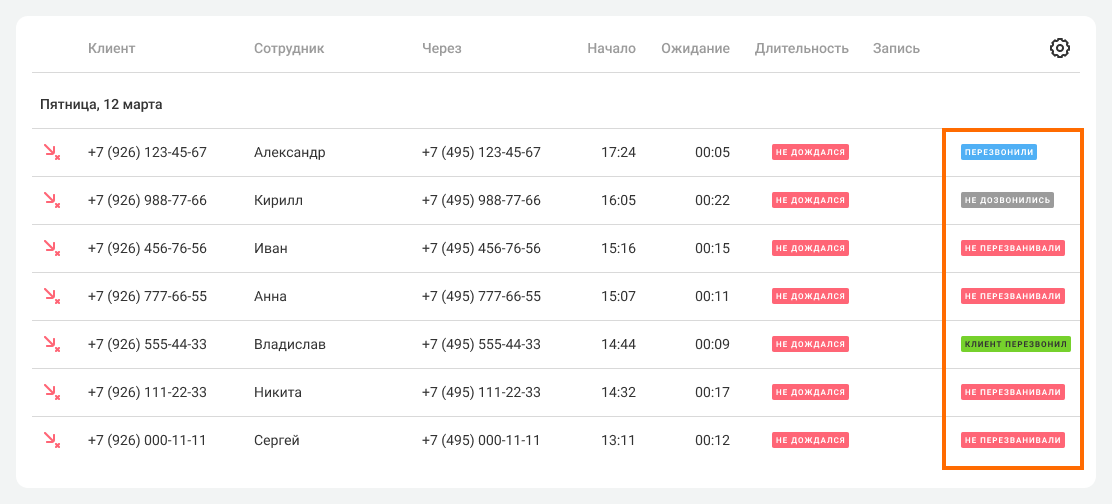
Task: Click the blue Перезвонили status badge
Action: point(998,152)
